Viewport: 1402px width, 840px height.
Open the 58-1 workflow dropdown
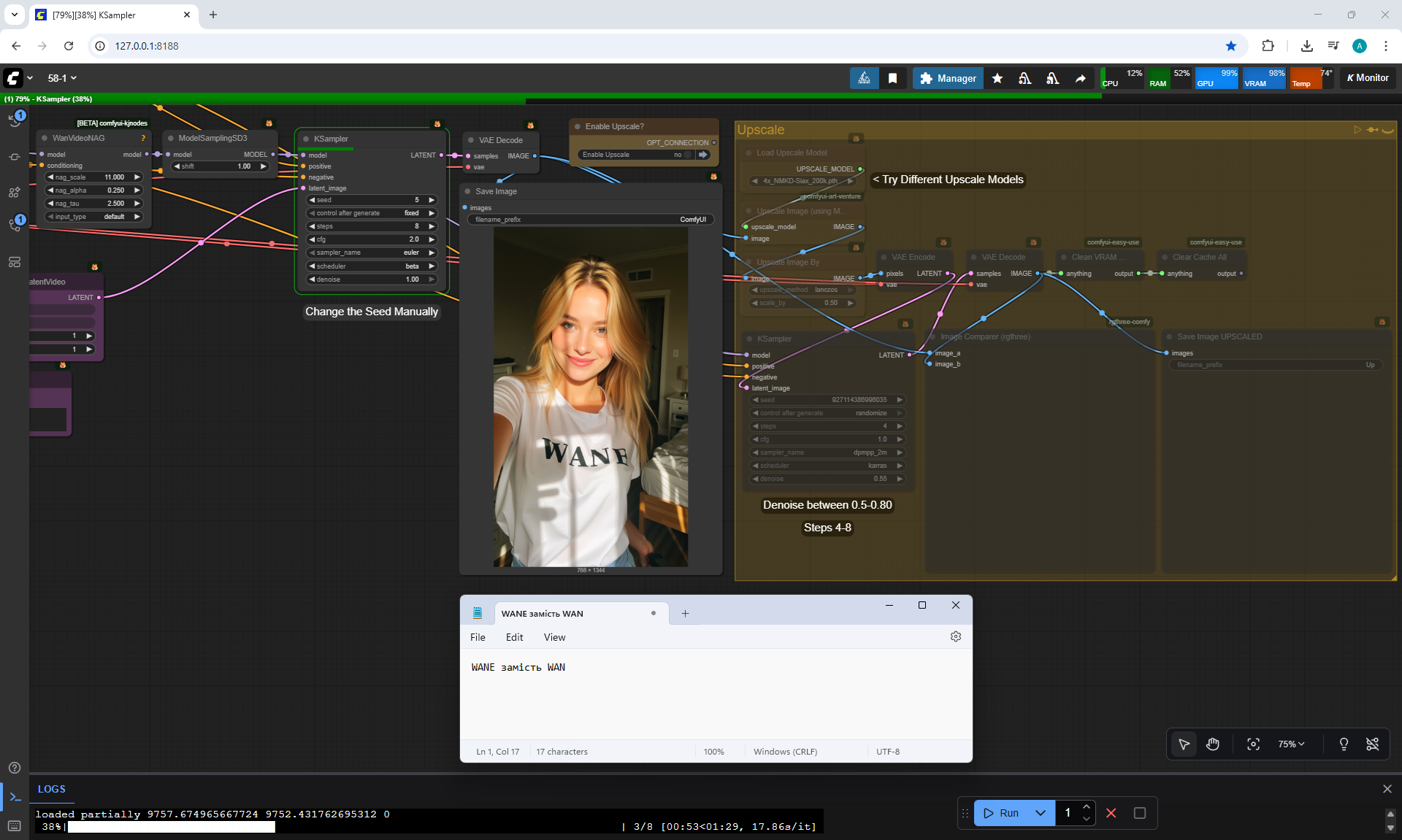tap(62, 78)
